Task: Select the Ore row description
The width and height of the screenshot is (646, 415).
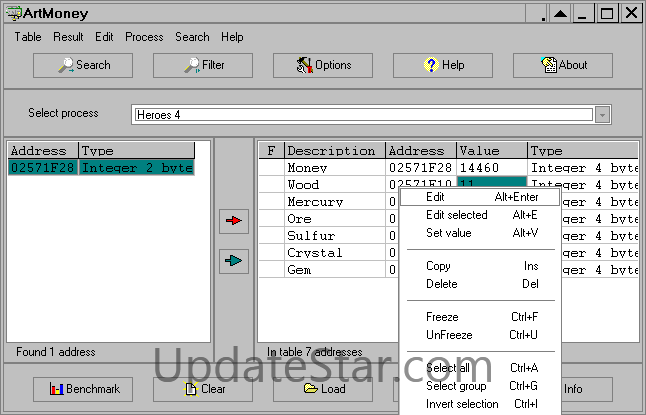Action: (335, 218)
